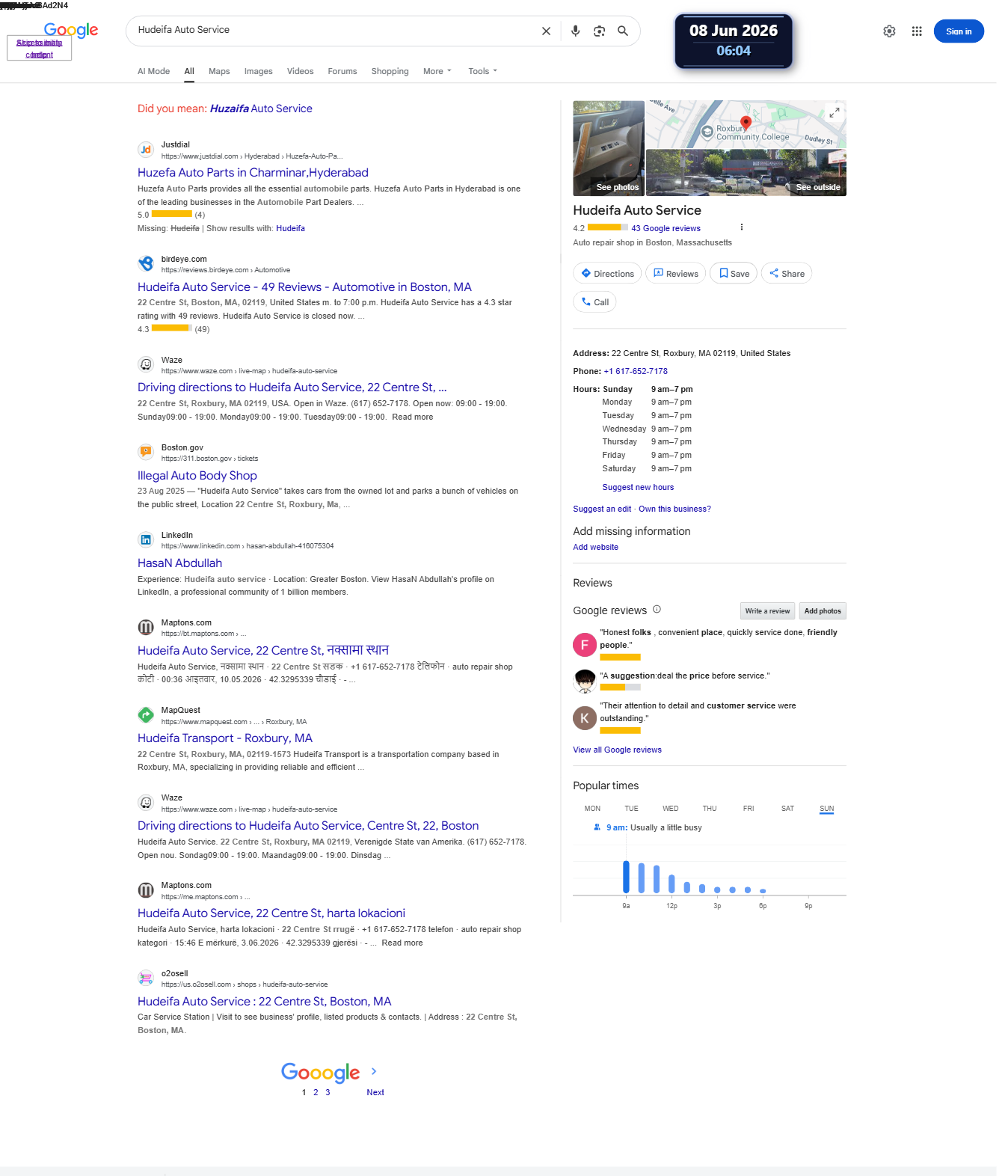Submit search with the magnifying glass icon
This screenshot has width=1008, height=1176.
point(623,31)
